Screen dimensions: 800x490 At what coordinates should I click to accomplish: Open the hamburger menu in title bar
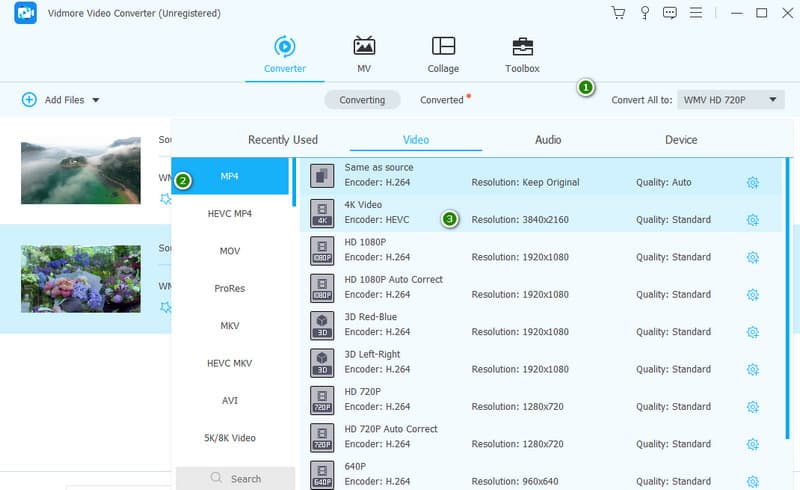[696, 13]
